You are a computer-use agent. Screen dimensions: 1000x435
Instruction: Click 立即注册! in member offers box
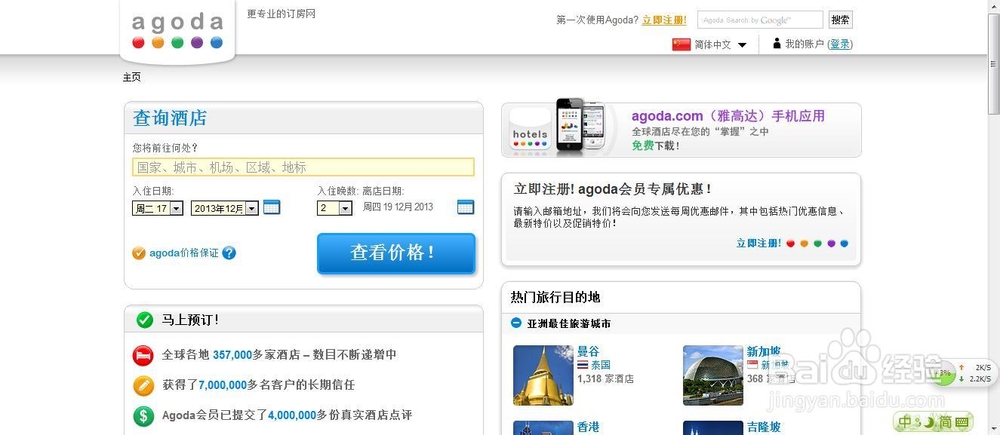(x=758, y=243)
